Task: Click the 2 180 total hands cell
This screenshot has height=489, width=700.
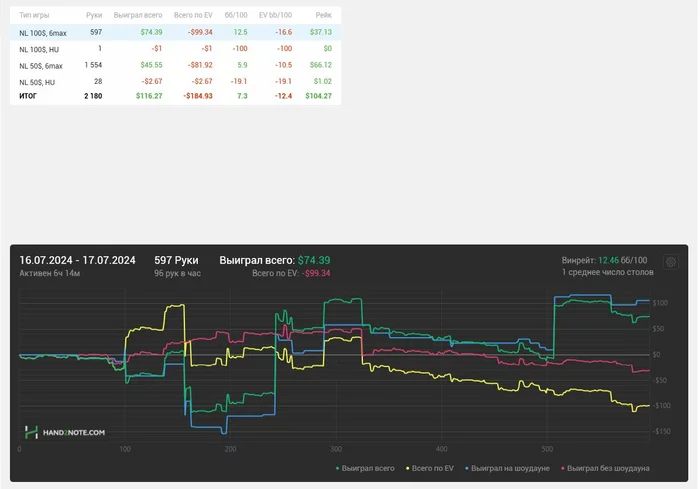Action: [93, 96]
